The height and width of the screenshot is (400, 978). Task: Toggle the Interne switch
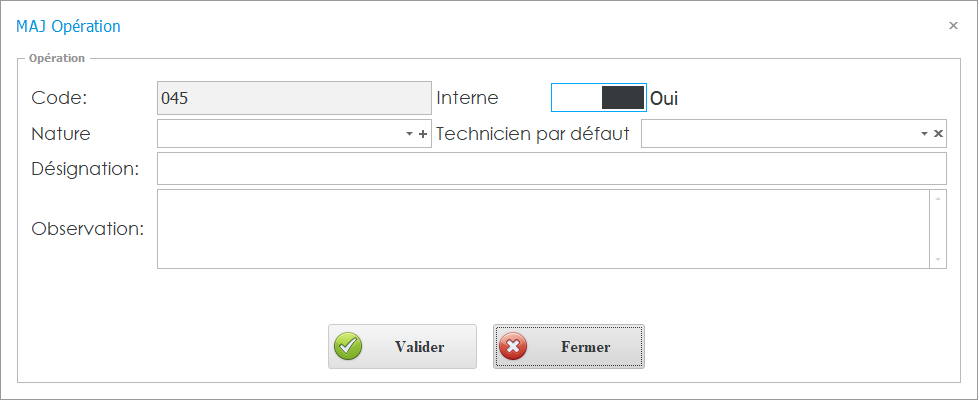coord(598,97)
